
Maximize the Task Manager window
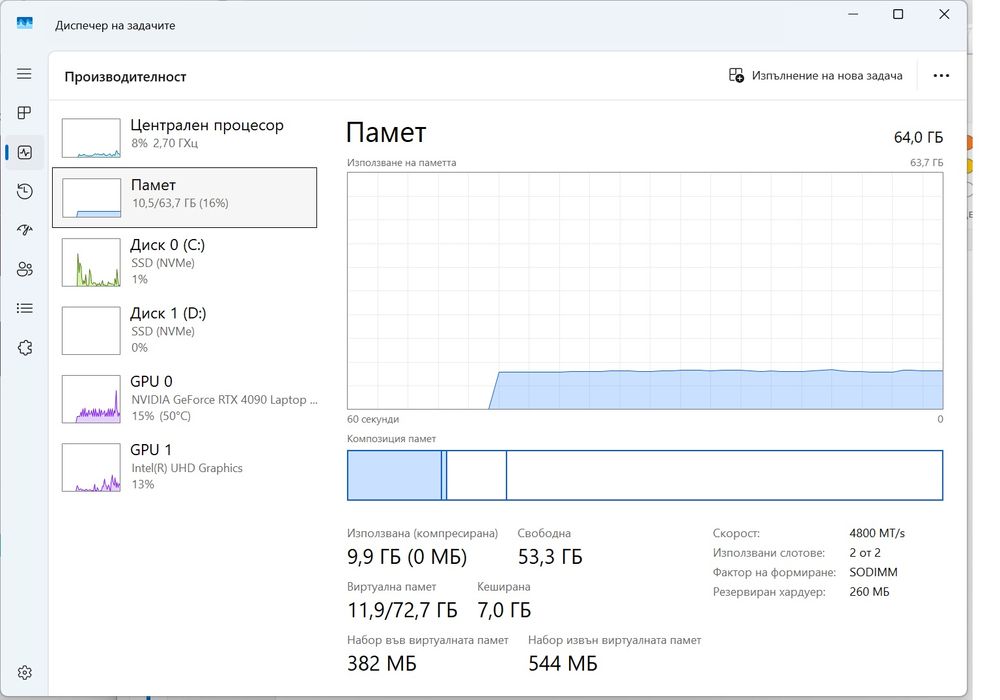[x=898, y=15]
